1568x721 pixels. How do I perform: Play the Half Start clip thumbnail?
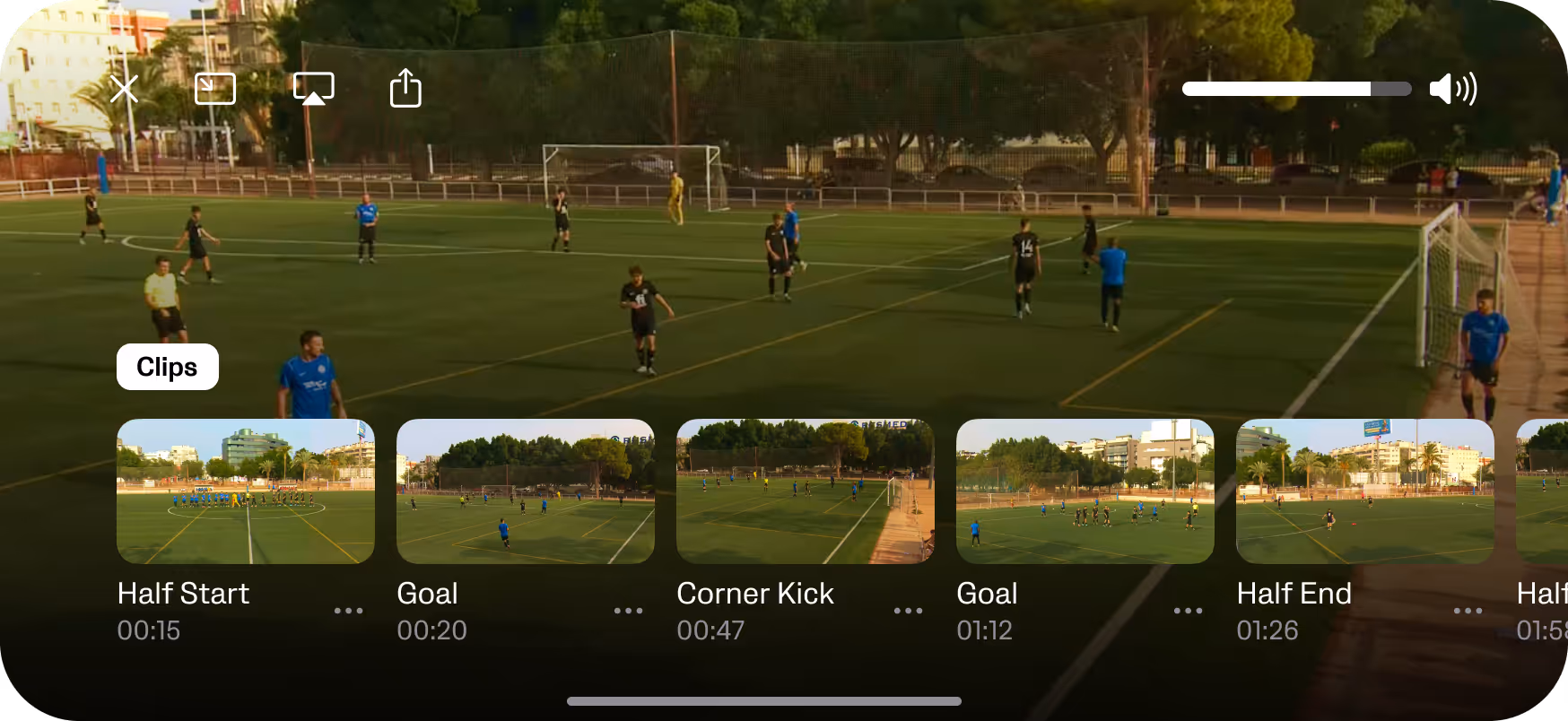tap(246, 491)
